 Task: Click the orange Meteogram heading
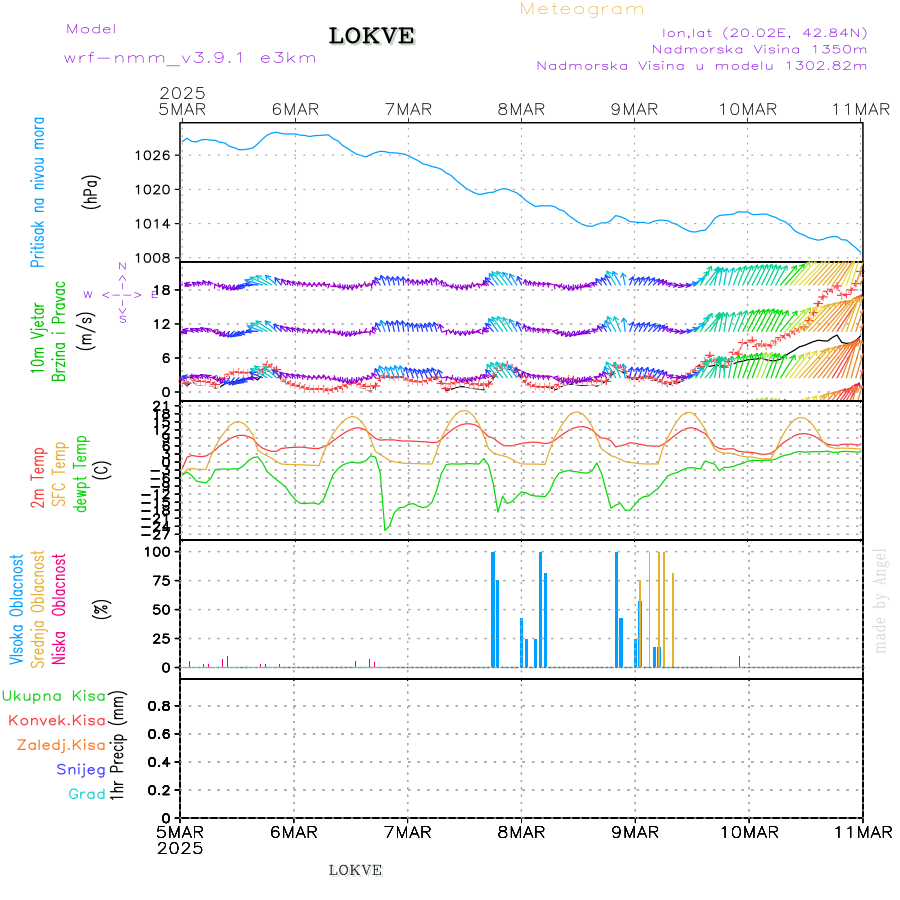(x=582, y=9)
